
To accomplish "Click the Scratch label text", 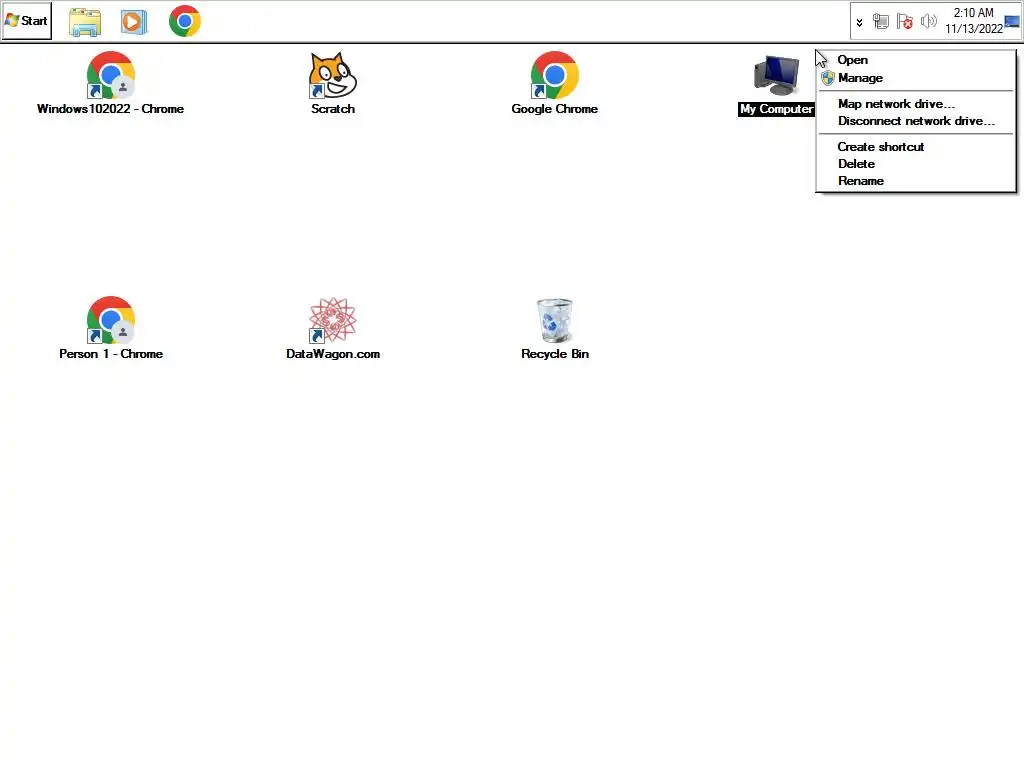I will click(x=332, y=109).
